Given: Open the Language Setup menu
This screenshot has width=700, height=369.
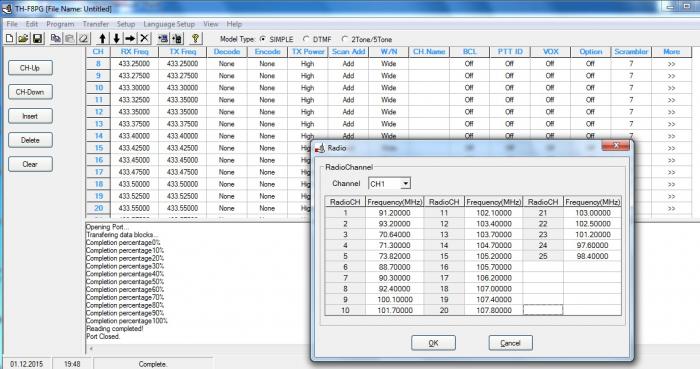Looking at the screenshot, I should coord(169,24).
